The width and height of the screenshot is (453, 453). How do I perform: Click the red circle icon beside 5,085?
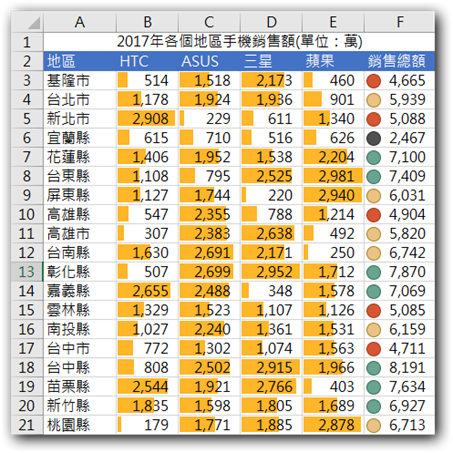point(374,310)
